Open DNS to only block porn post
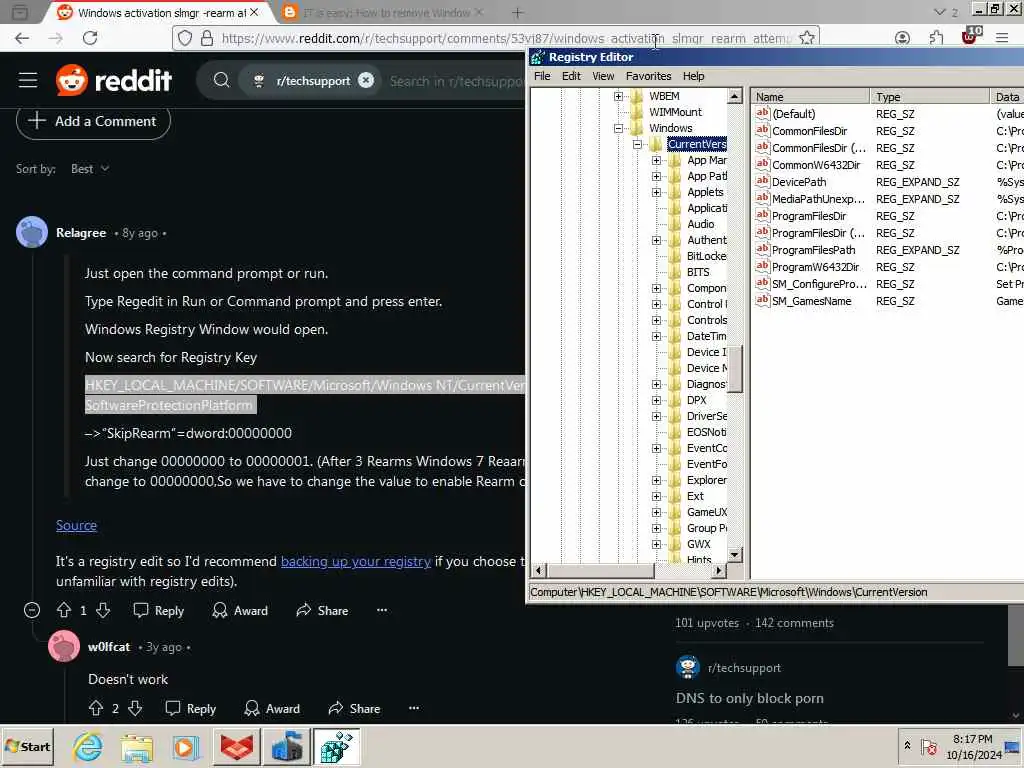Viewport: 1024px width, 768px height. pyautogui.click(x=750, y=698)
